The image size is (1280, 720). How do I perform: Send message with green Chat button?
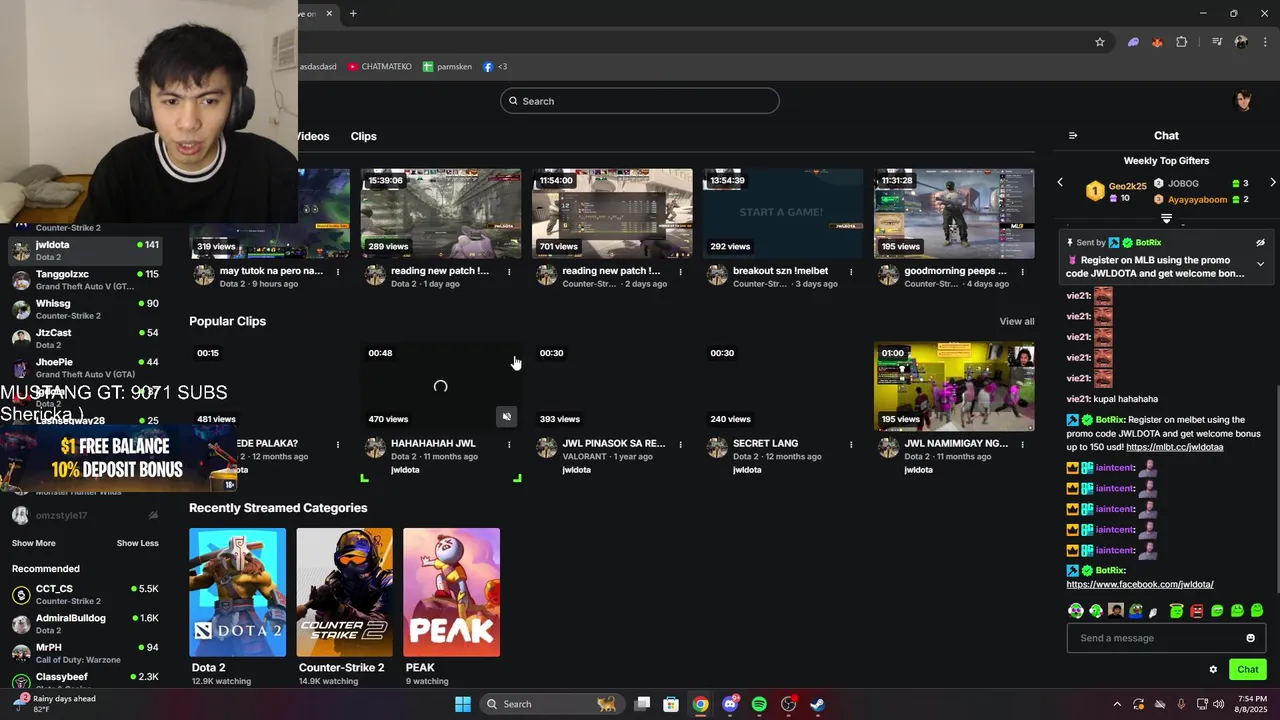click(1247, 670)
